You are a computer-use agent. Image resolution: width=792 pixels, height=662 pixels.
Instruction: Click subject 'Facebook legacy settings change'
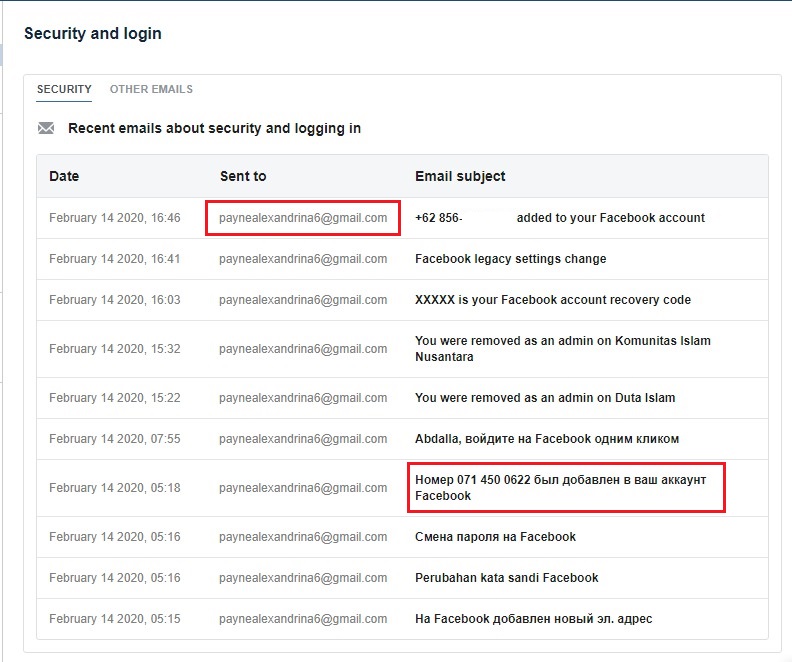[511, 259]
